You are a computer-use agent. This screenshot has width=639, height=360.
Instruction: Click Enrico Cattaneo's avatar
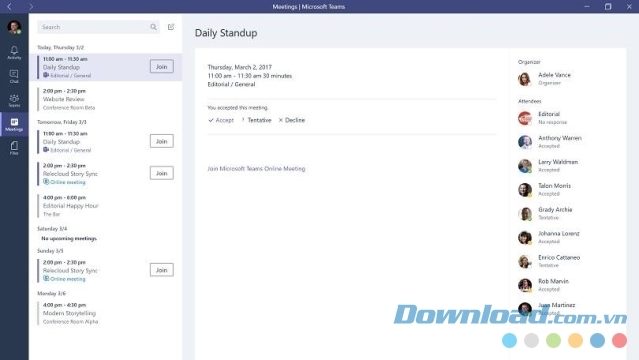(x=524, y=261)
